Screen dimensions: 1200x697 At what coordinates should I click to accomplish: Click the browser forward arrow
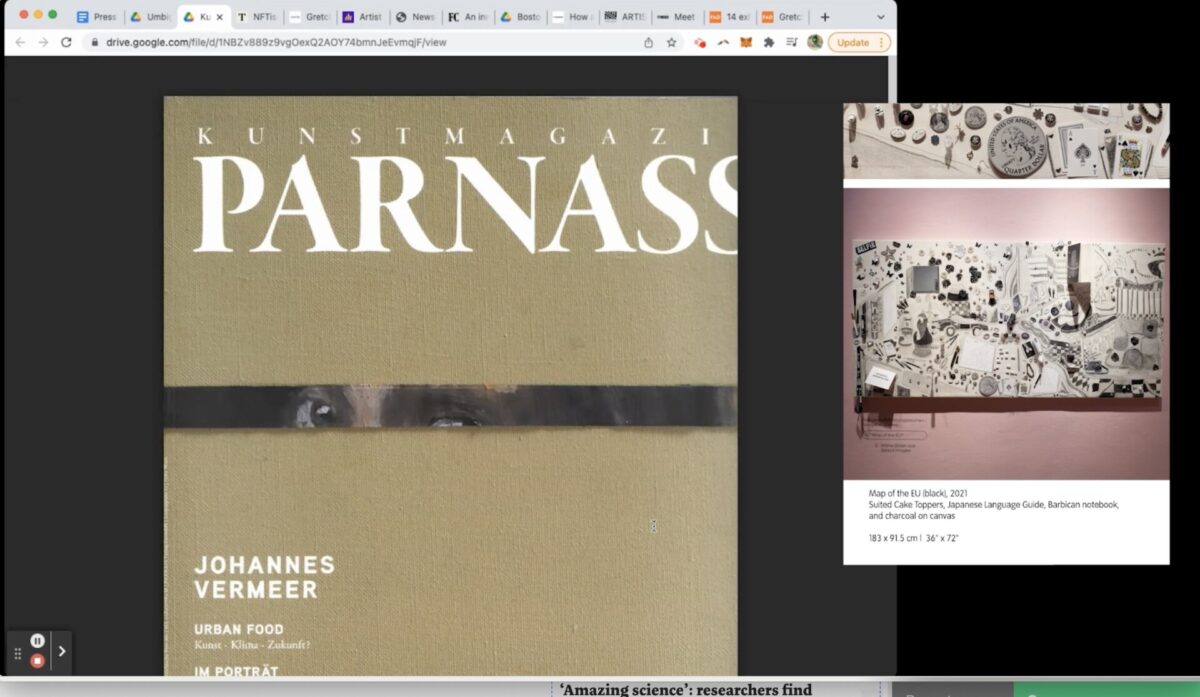(42, 42)
